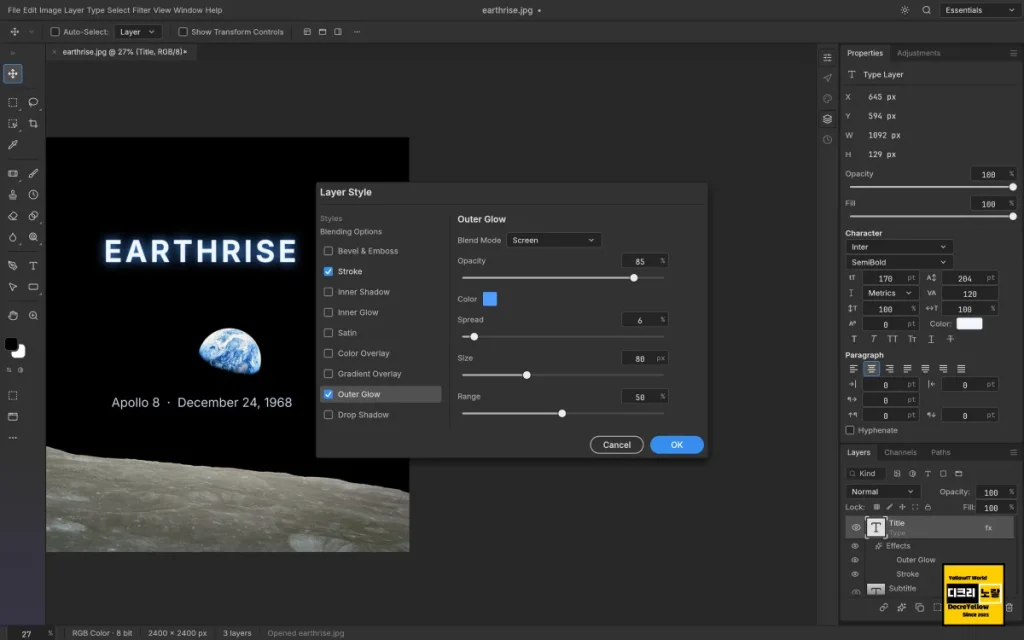
Task: Open the search icon in the top bar
Action: [926, 10]
